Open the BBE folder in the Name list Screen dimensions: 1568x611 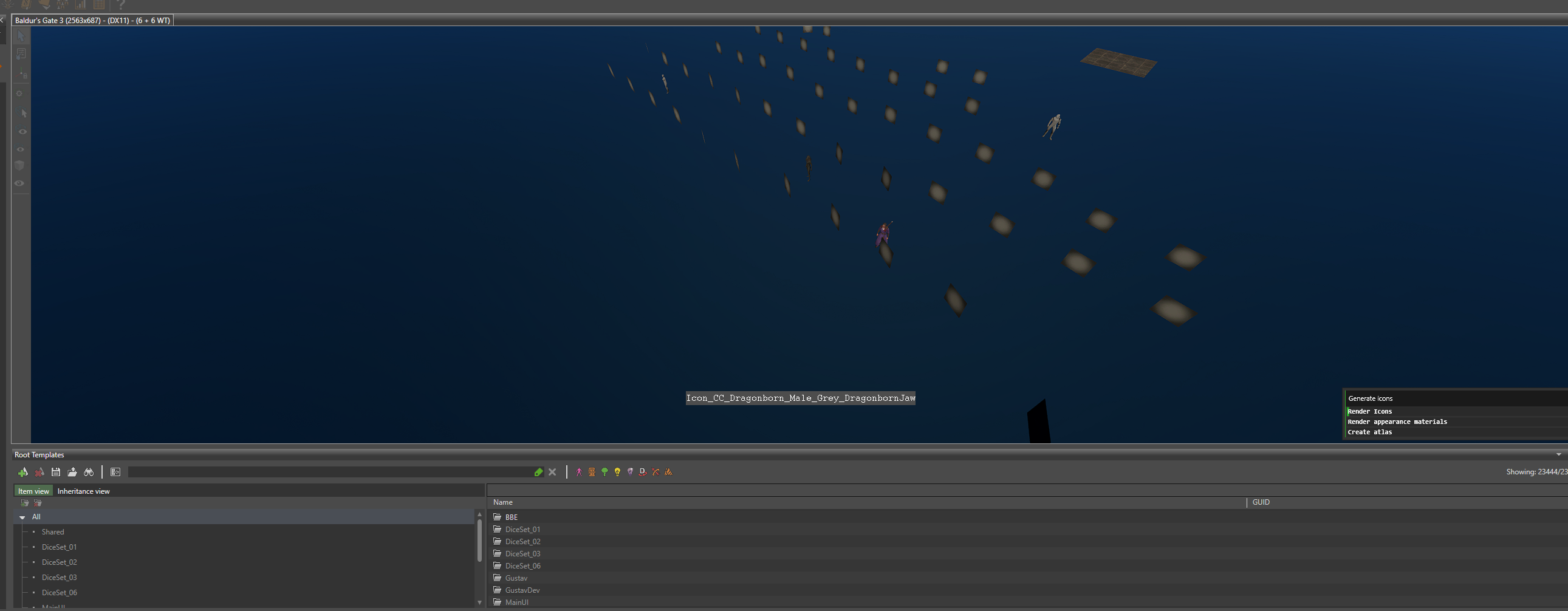512,517
